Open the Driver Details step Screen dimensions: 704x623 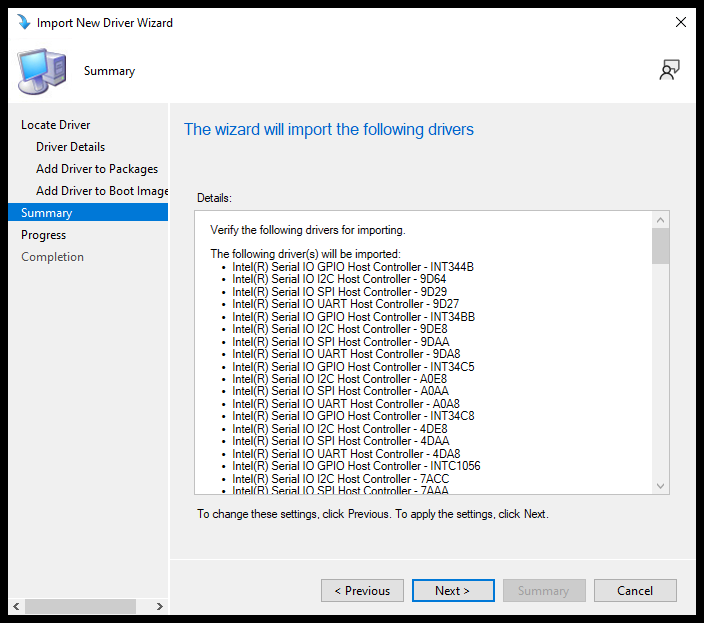click(x=70, y=147)
